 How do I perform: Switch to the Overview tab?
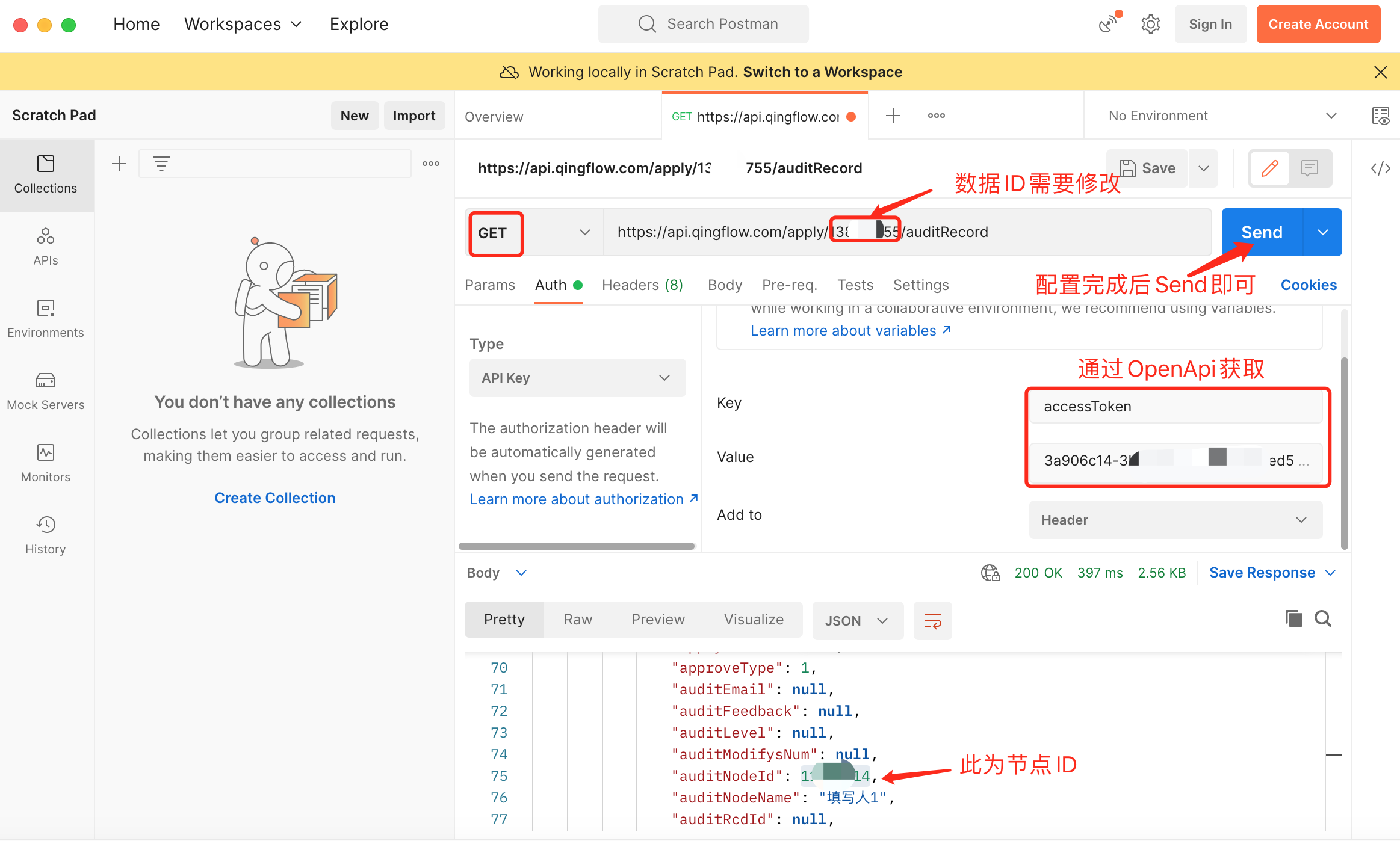tap(494, 116)
